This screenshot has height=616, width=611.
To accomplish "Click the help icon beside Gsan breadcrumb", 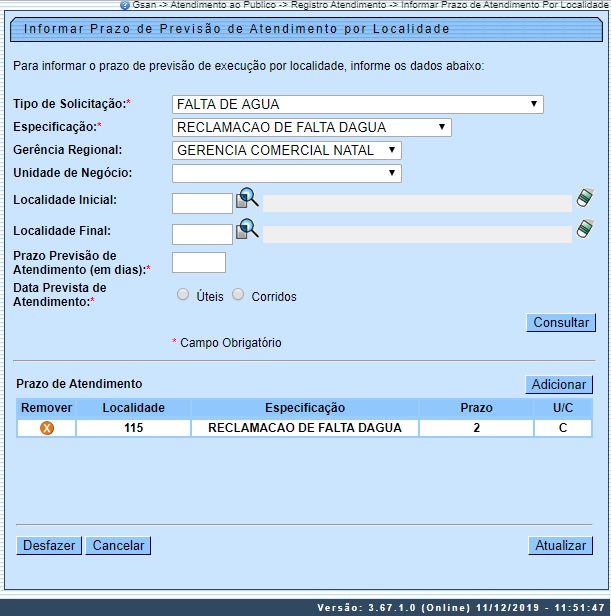I will (x=125, y=5).
